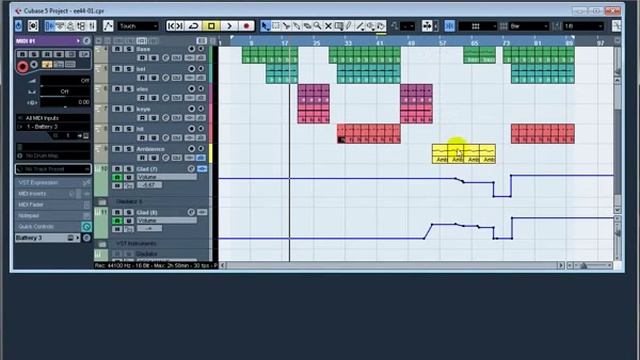Click bar 33 on the timeline ruler
640x360 pixels.
coord(348,42)
